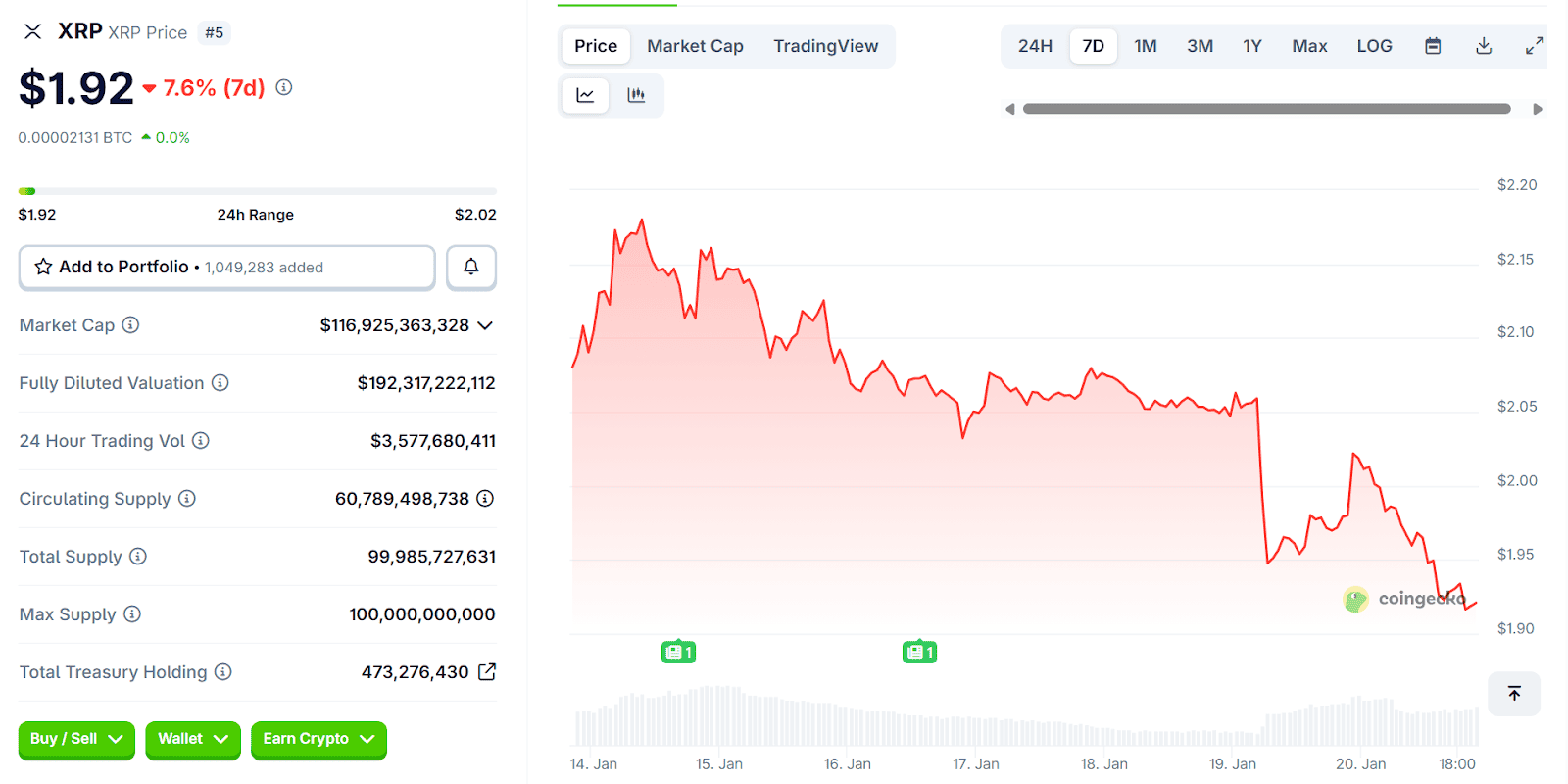Open the Earn Crypto dropdown
1568x784 pixels.
pyautogui.click(x=318, y=740)
